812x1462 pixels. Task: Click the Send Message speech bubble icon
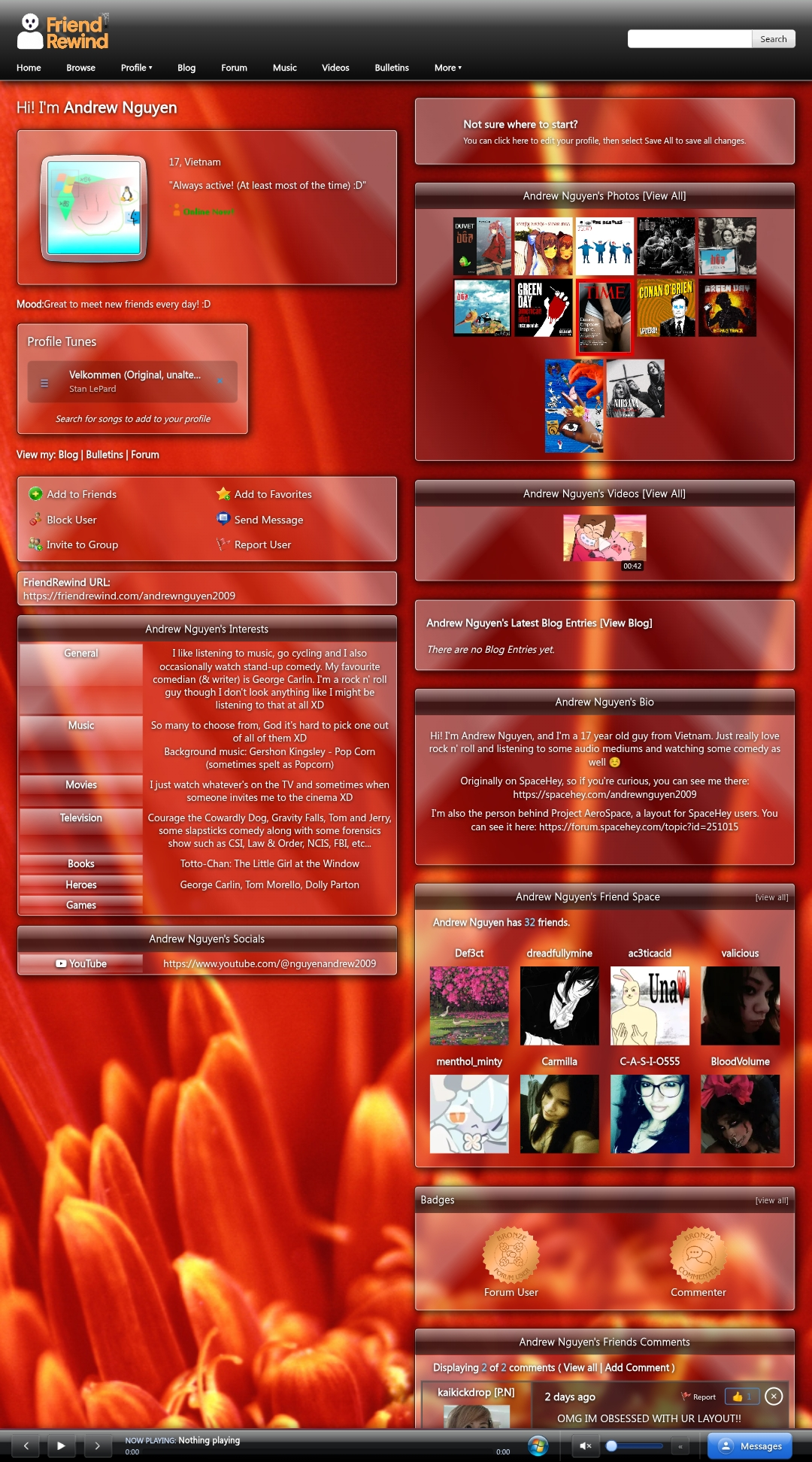coord(223,519)
